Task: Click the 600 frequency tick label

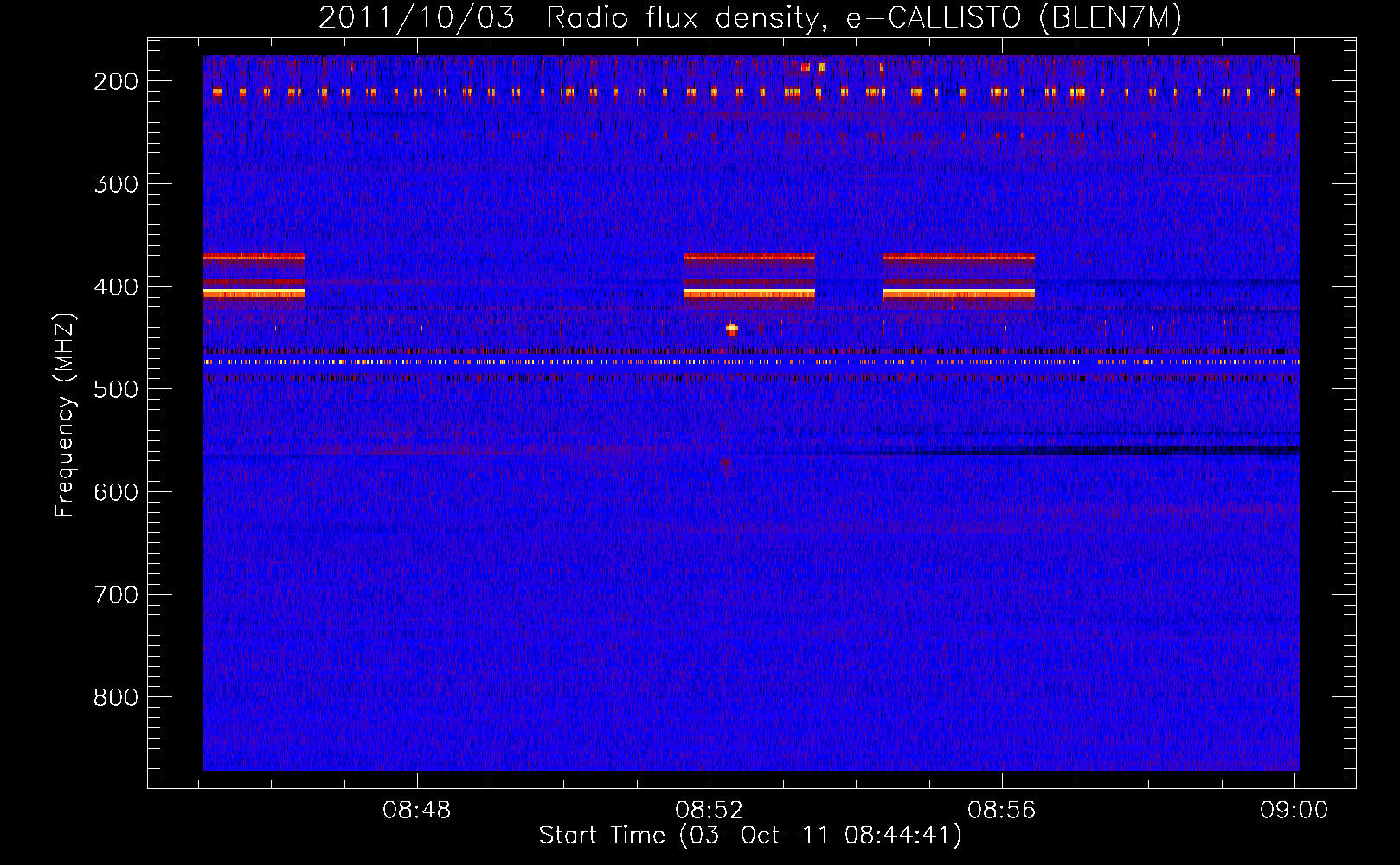Action: [x=116, y=492]
